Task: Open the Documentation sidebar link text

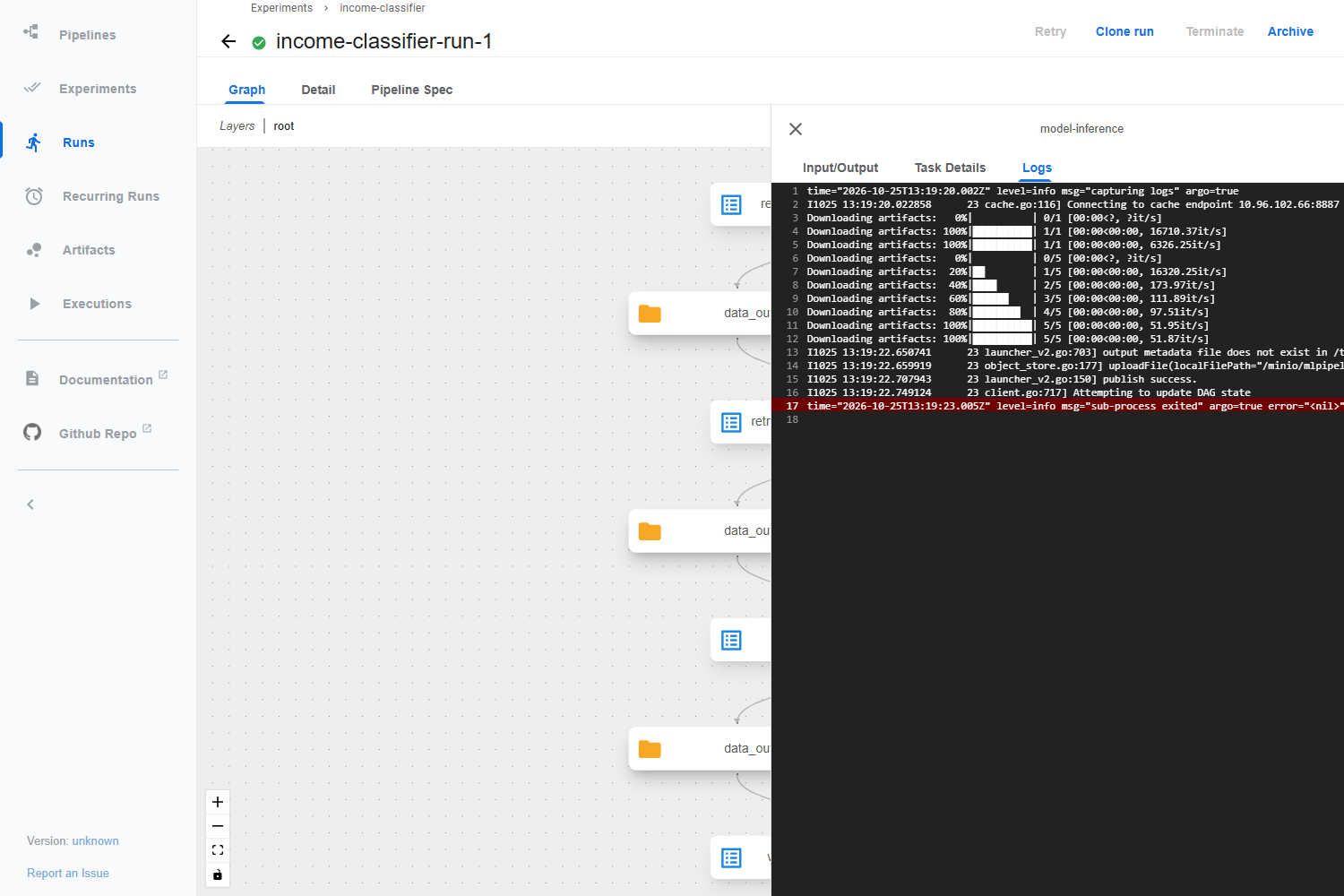Action: click(x=106, y=380)
